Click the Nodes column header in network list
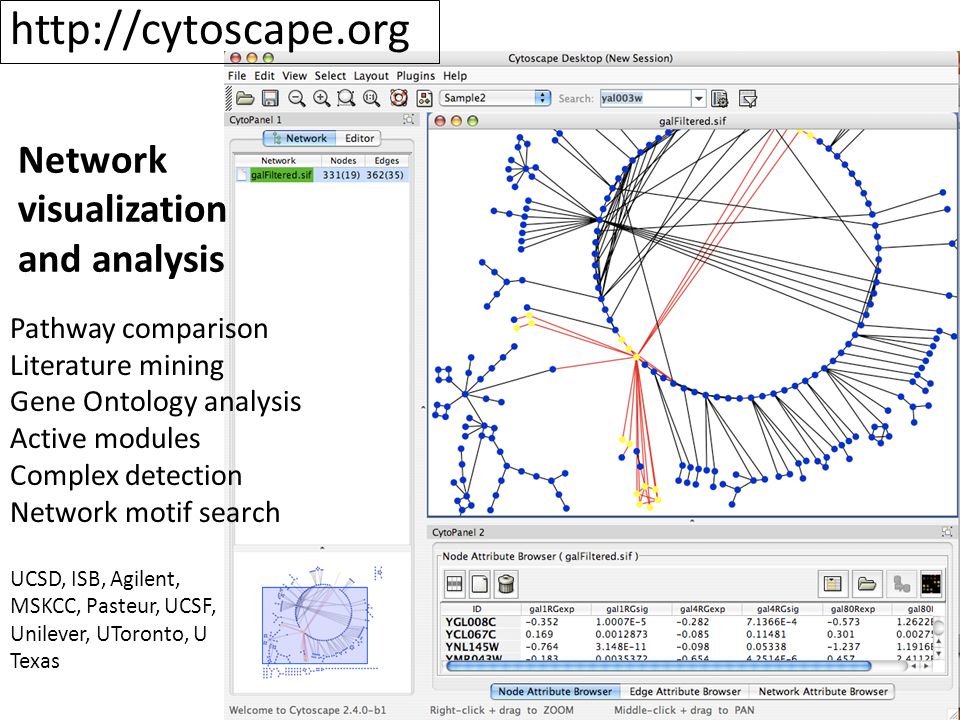 click(x=343, y=160)
